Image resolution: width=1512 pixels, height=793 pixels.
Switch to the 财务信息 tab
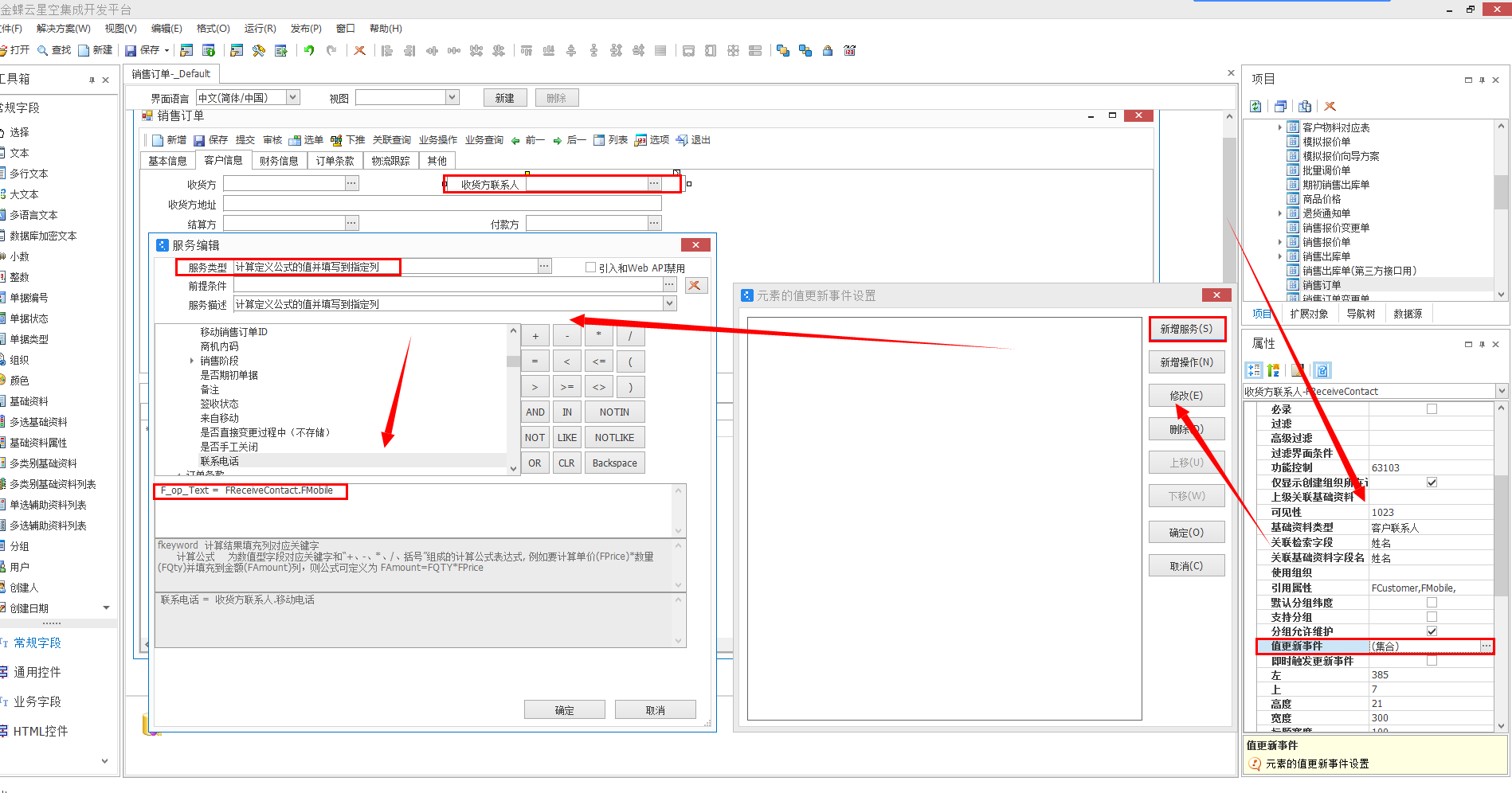(279, 161)
